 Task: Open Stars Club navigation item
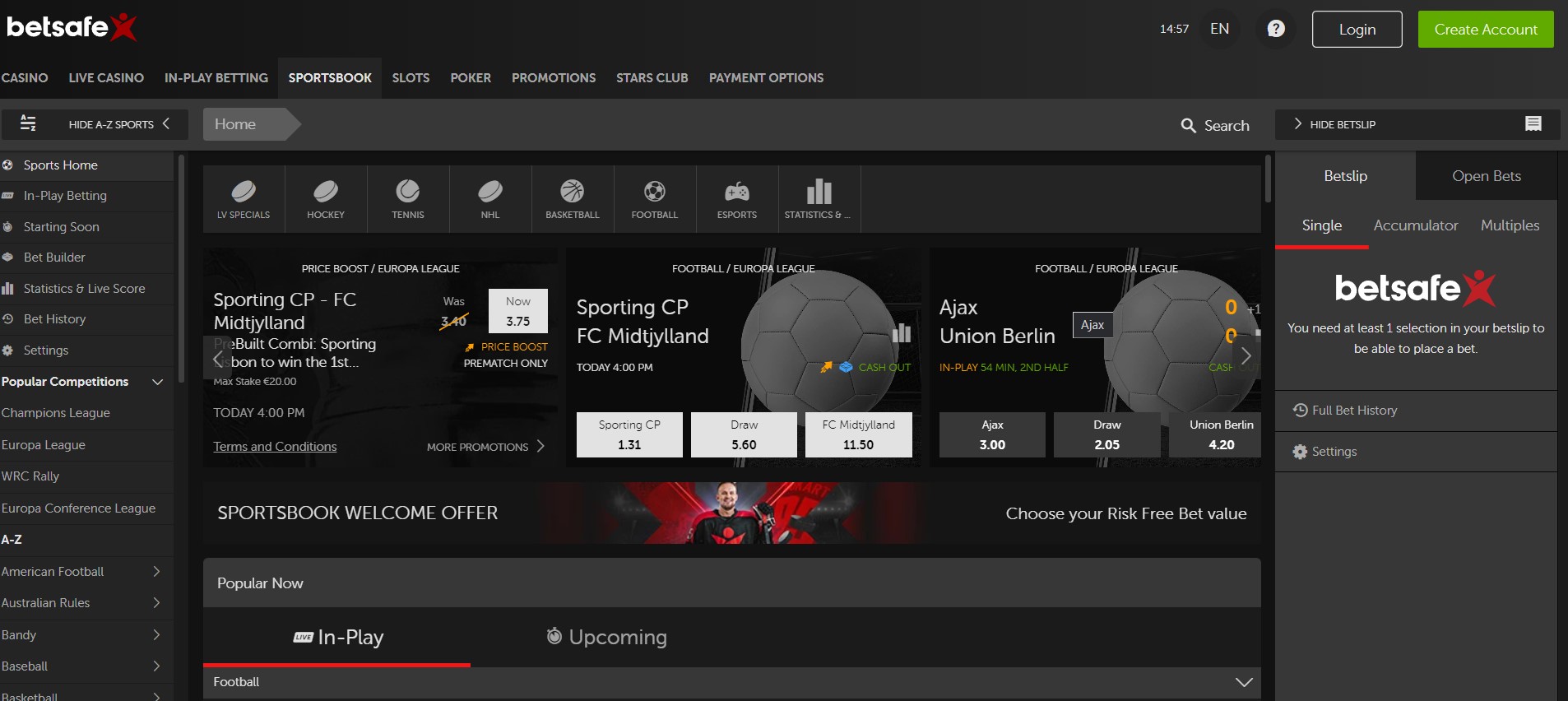point(652,78)
